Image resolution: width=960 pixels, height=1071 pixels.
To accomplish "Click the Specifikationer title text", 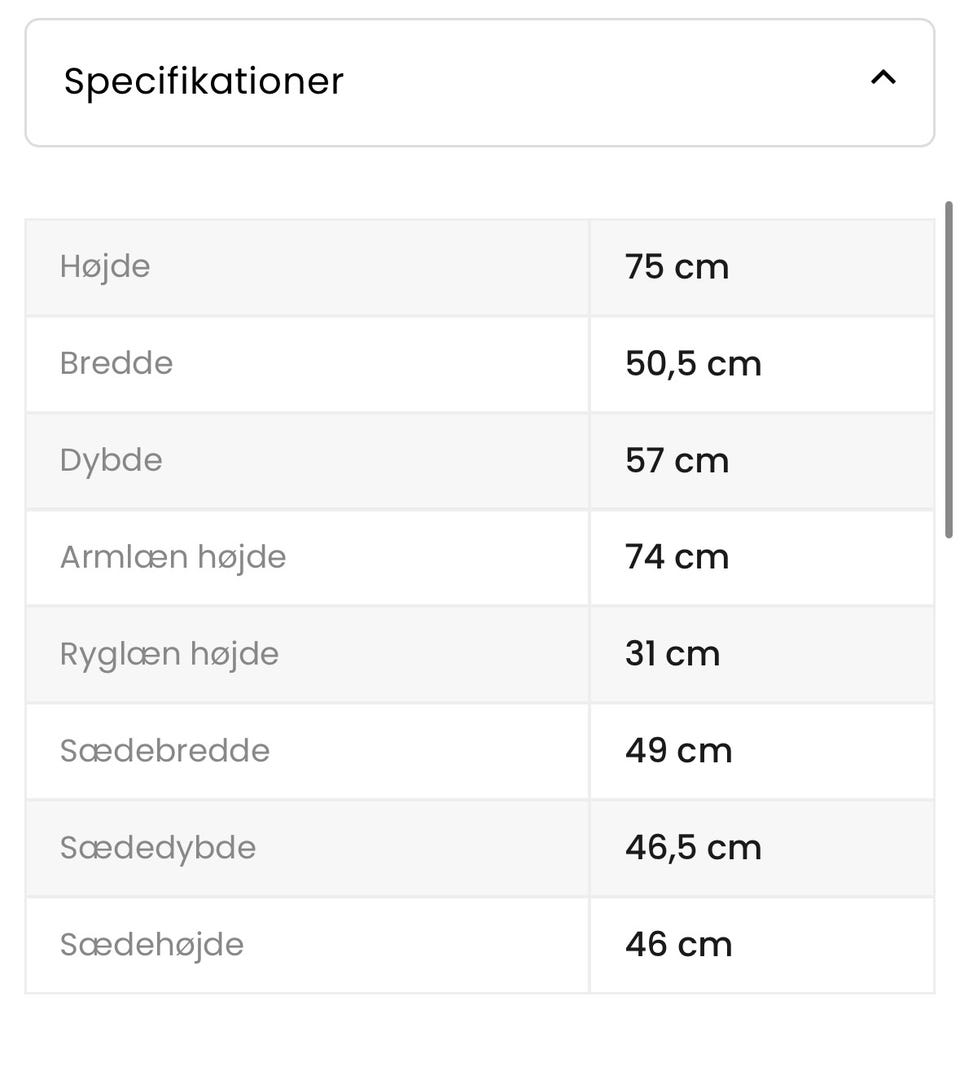I will pyautogui.click(x=204, y=82).
